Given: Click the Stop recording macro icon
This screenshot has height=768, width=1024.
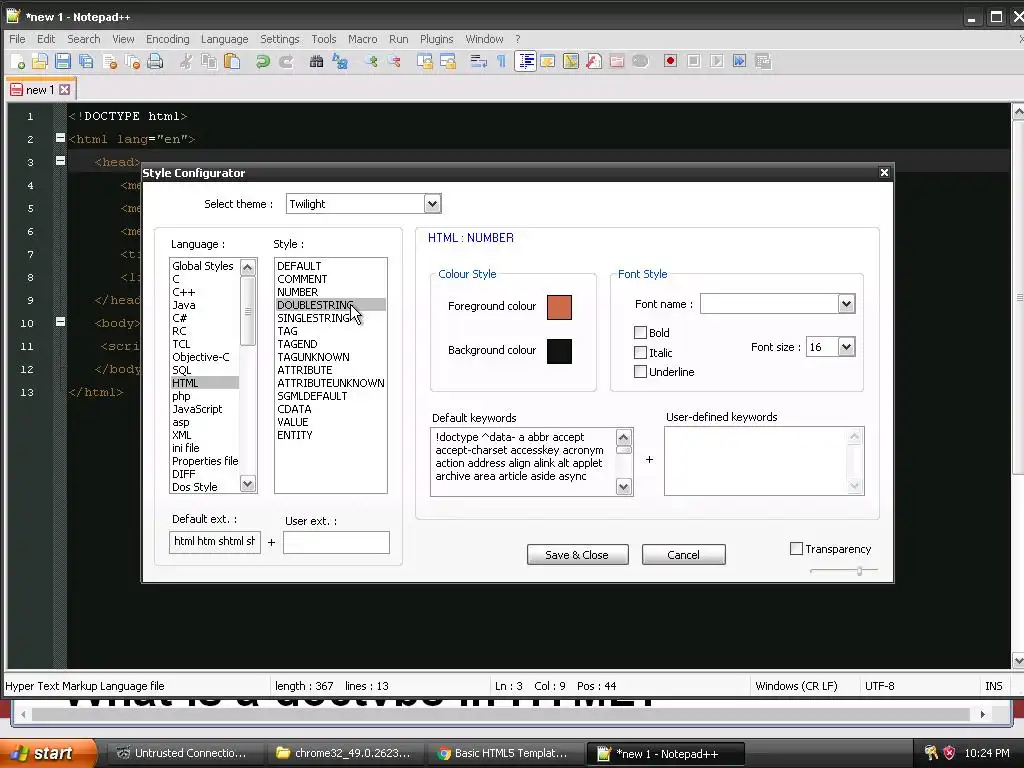Looking at the screenshot, I should 694,61.
